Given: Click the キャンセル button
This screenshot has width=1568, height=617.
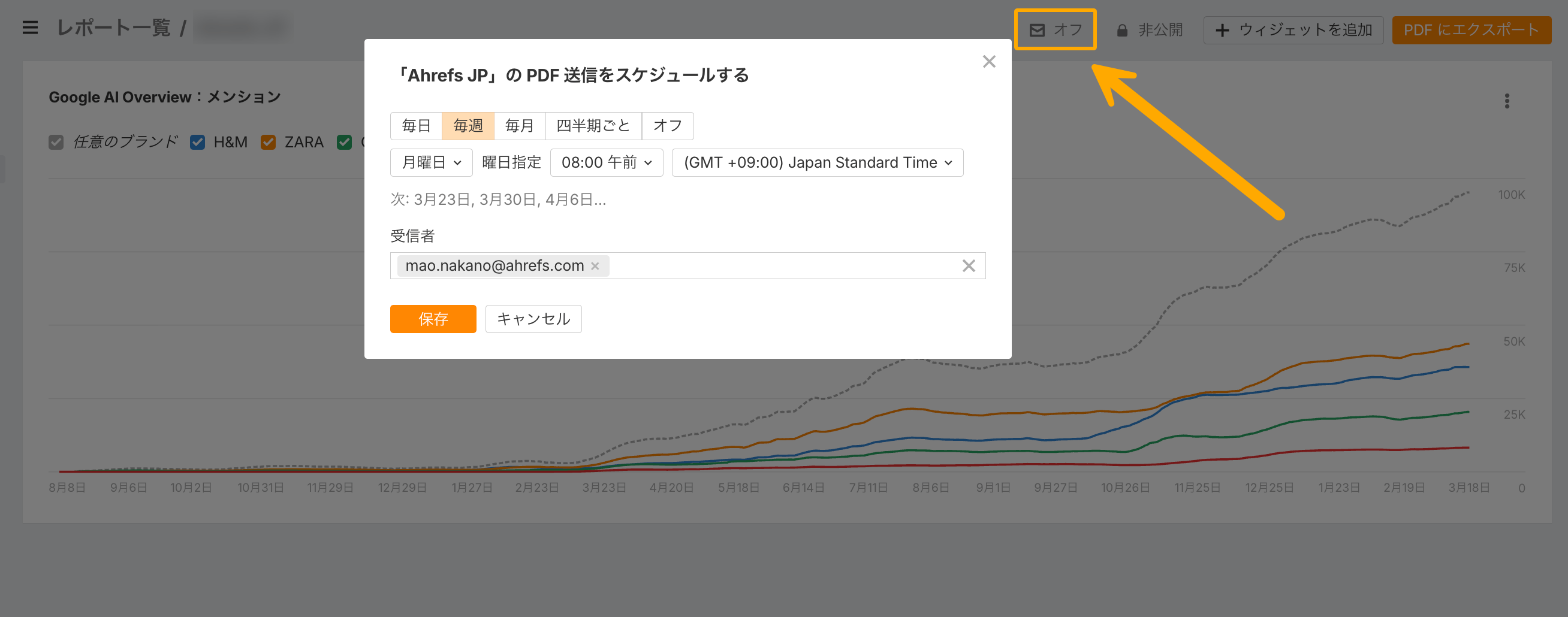Looking at the screenshot, I should point(533,319).
